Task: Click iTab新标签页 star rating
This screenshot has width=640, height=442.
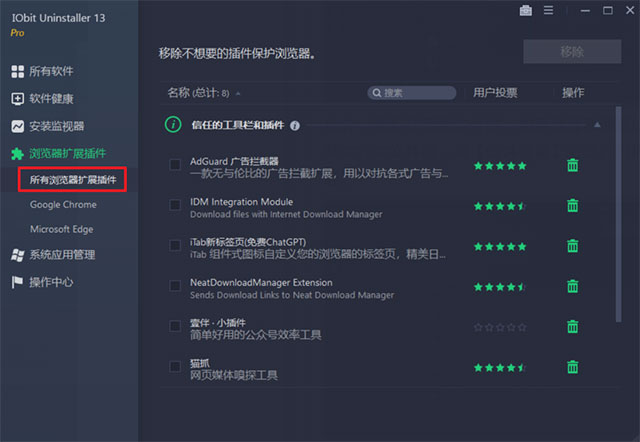Action: point(500,247)
